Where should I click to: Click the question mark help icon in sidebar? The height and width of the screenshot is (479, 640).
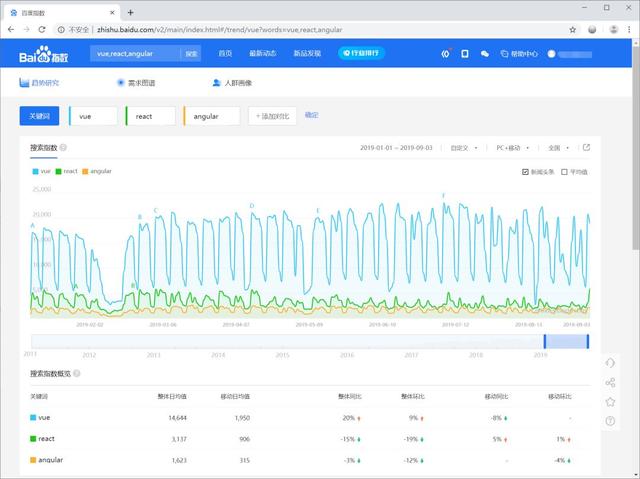tap(610, 421)
